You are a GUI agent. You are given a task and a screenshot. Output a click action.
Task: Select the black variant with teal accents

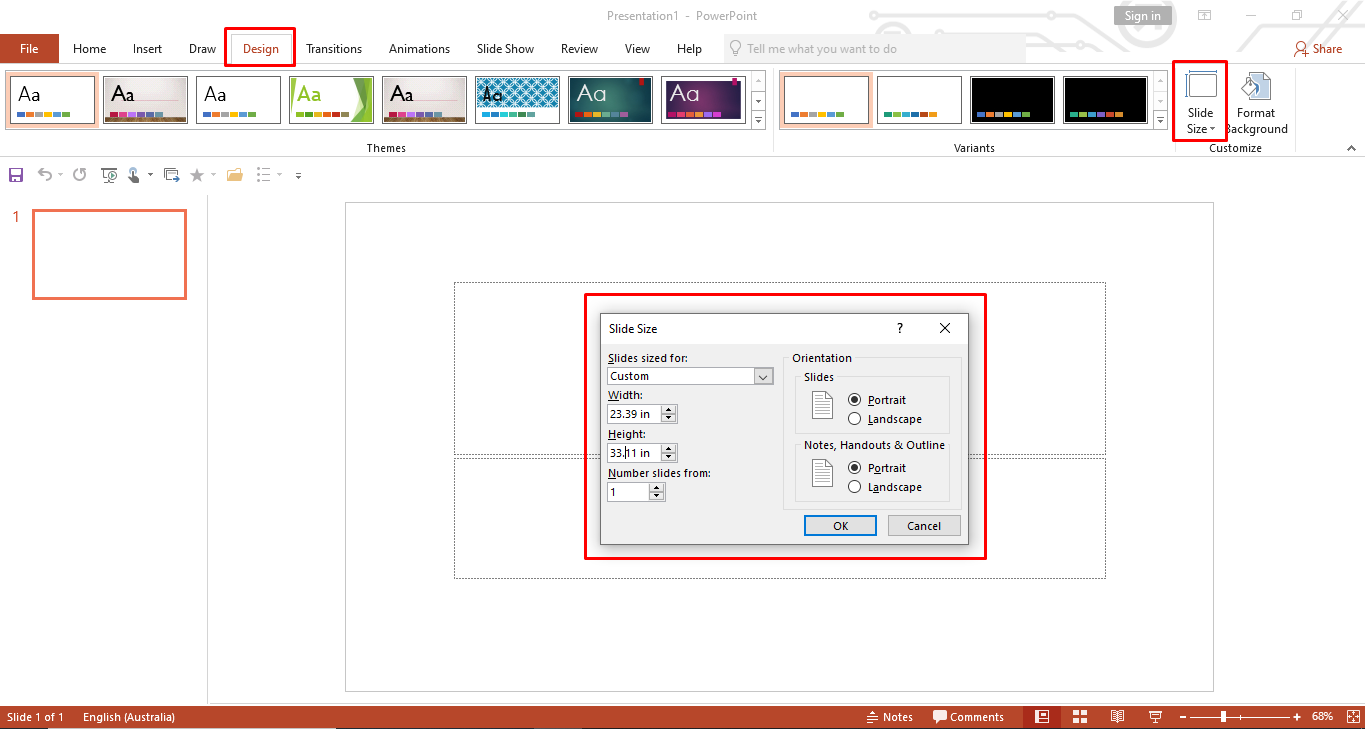tap(1105, 100)
